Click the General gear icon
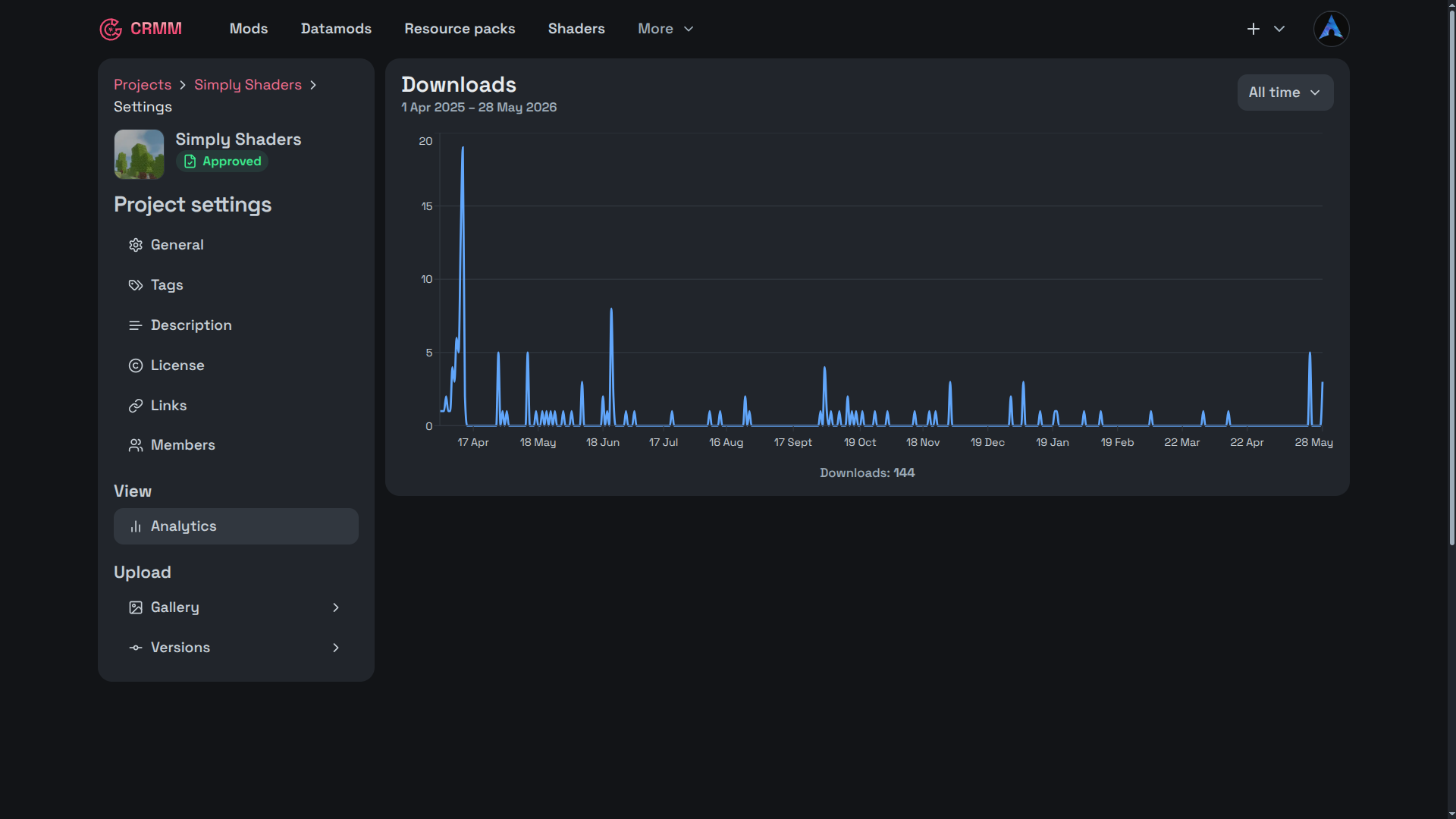1456x819 pixels. [136, 245]
